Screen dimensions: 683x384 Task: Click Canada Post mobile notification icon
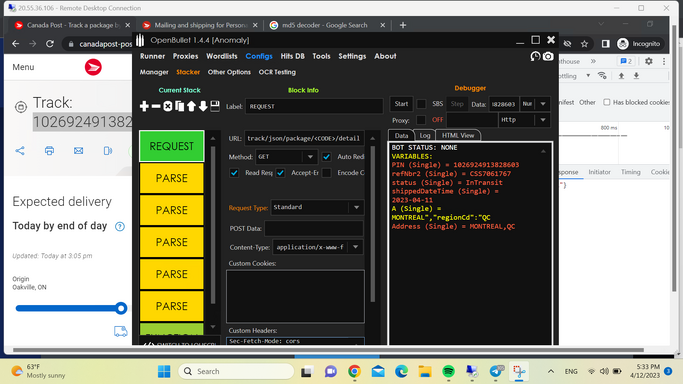[x=108, y=151]
